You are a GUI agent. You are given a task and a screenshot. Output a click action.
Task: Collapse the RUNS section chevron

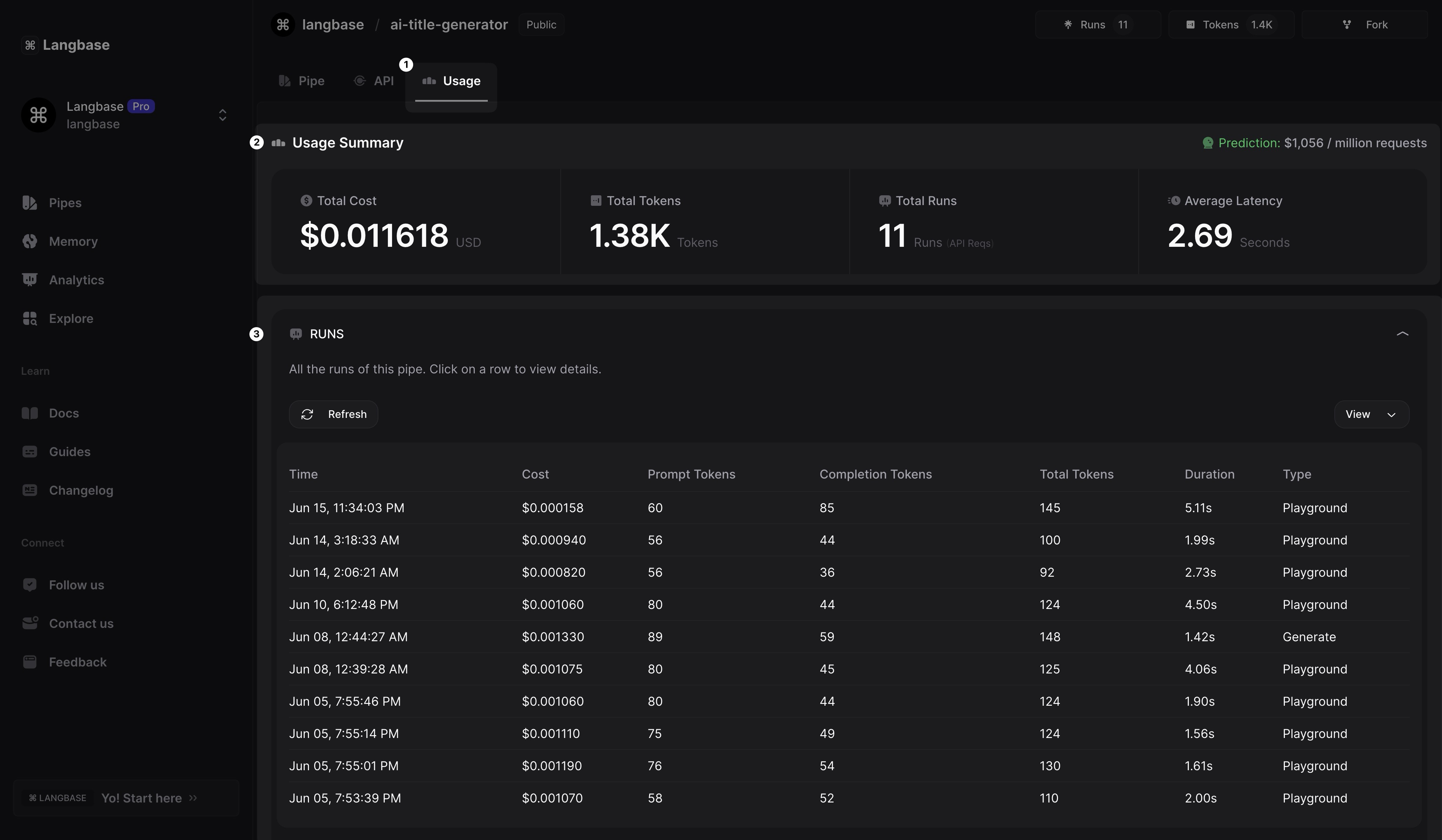click(1402, 334)
